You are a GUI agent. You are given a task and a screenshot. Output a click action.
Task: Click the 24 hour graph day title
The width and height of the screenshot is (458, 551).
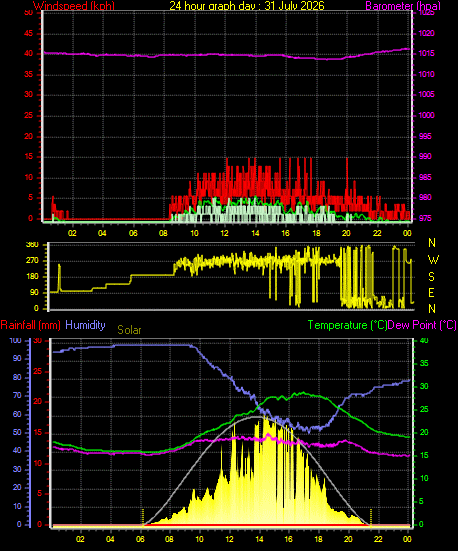pyautogui.click(x=247, y=6)
